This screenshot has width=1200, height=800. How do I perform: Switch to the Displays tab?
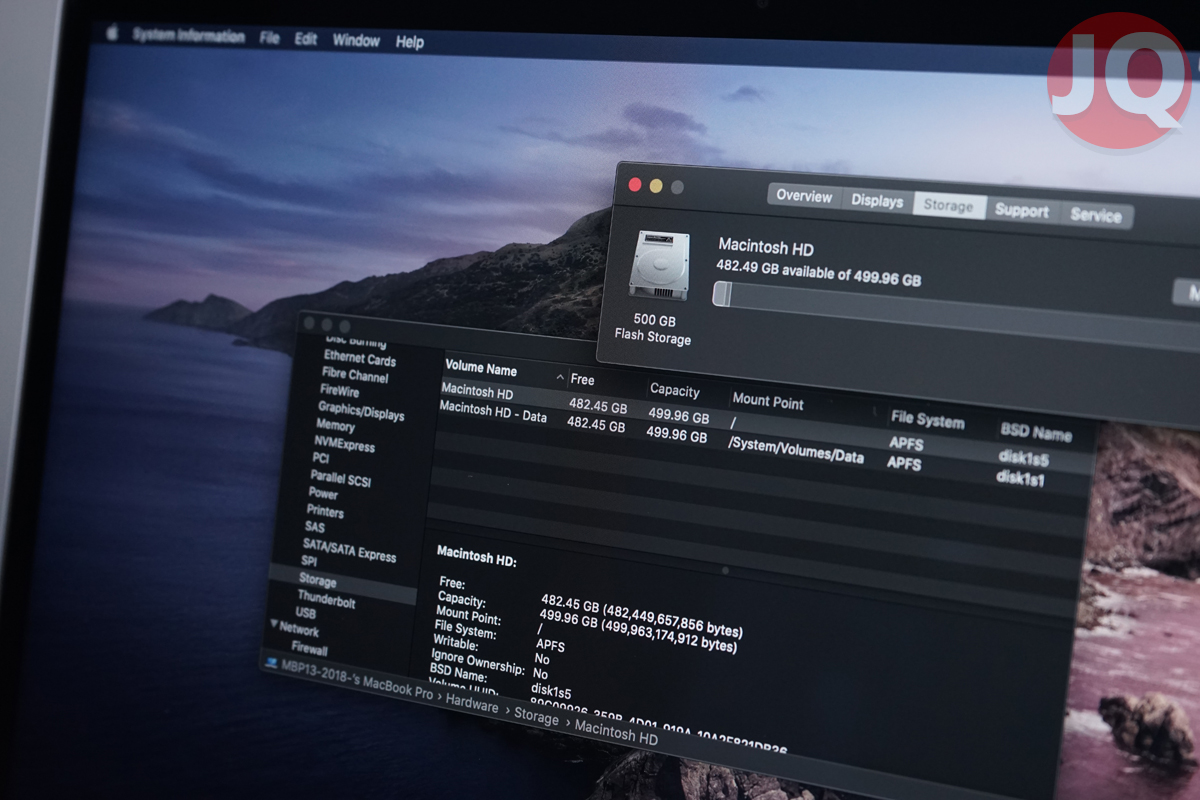click(x=877, y=201)
